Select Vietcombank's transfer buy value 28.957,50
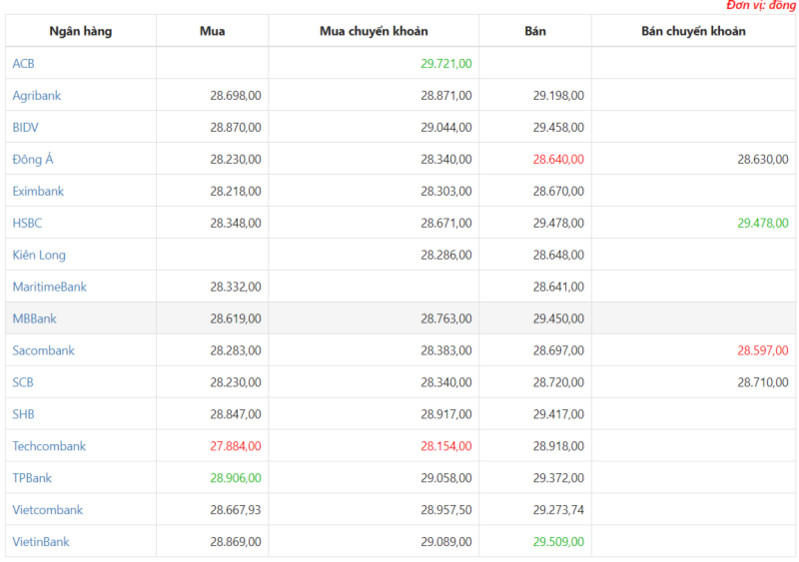Screen dimensions: 799x562 (x=446, y=510)
